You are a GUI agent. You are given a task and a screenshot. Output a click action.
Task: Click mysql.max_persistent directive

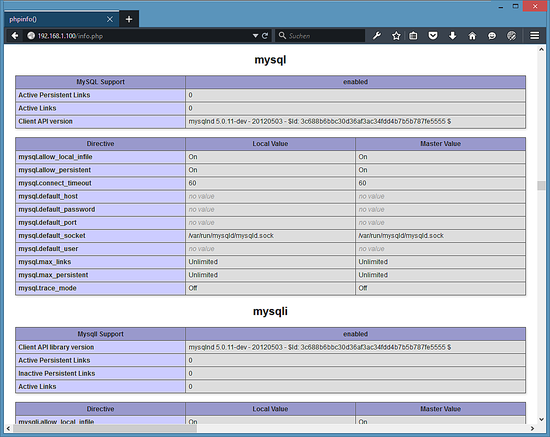[x=53, y=275]
